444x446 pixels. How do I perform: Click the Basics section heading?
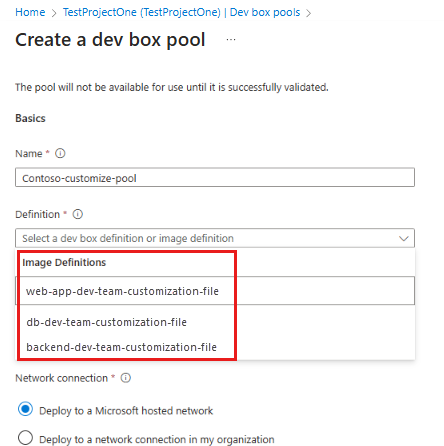pyautogui.click(x=30, y=118)
